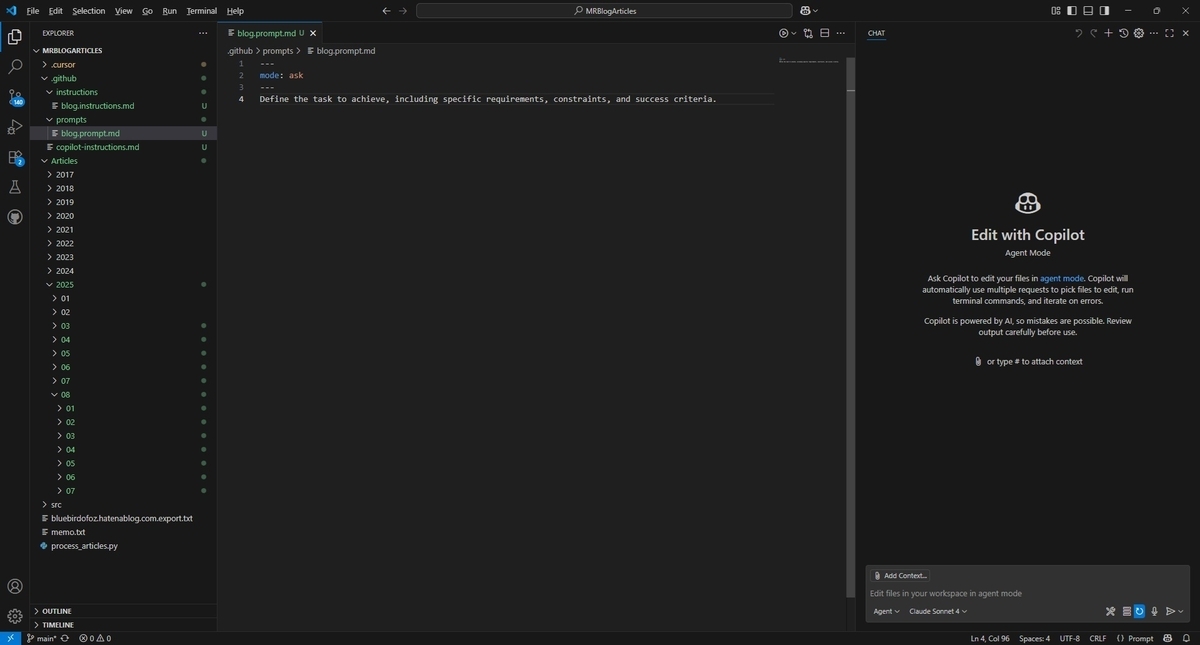This screenshot has height=645, width=1200.
Task: Maximize the chat panel
Action: point(1169,32)
